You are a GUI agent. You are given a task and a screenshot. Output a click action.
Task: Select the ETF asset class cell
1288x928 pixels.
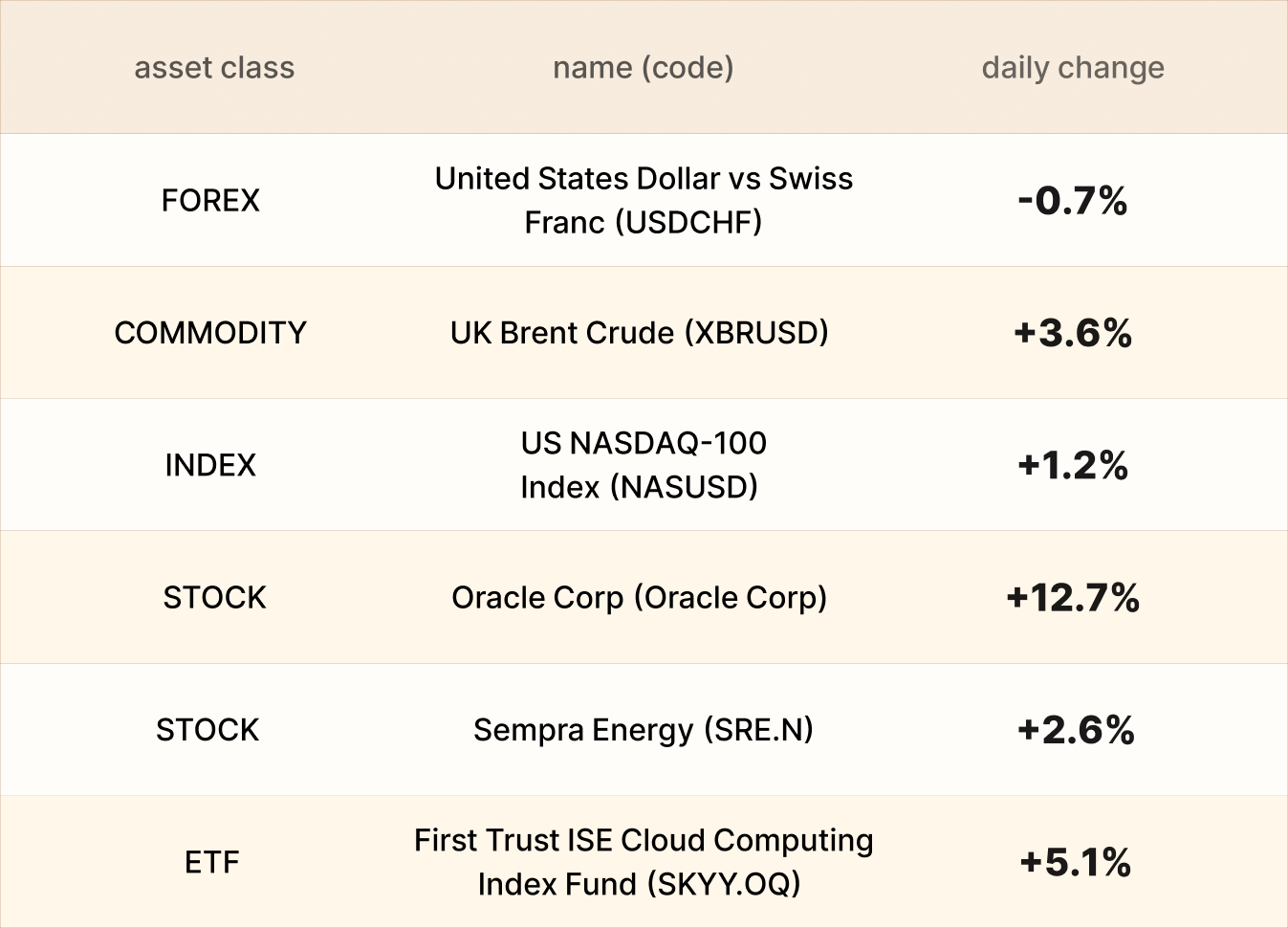(211, 862)
